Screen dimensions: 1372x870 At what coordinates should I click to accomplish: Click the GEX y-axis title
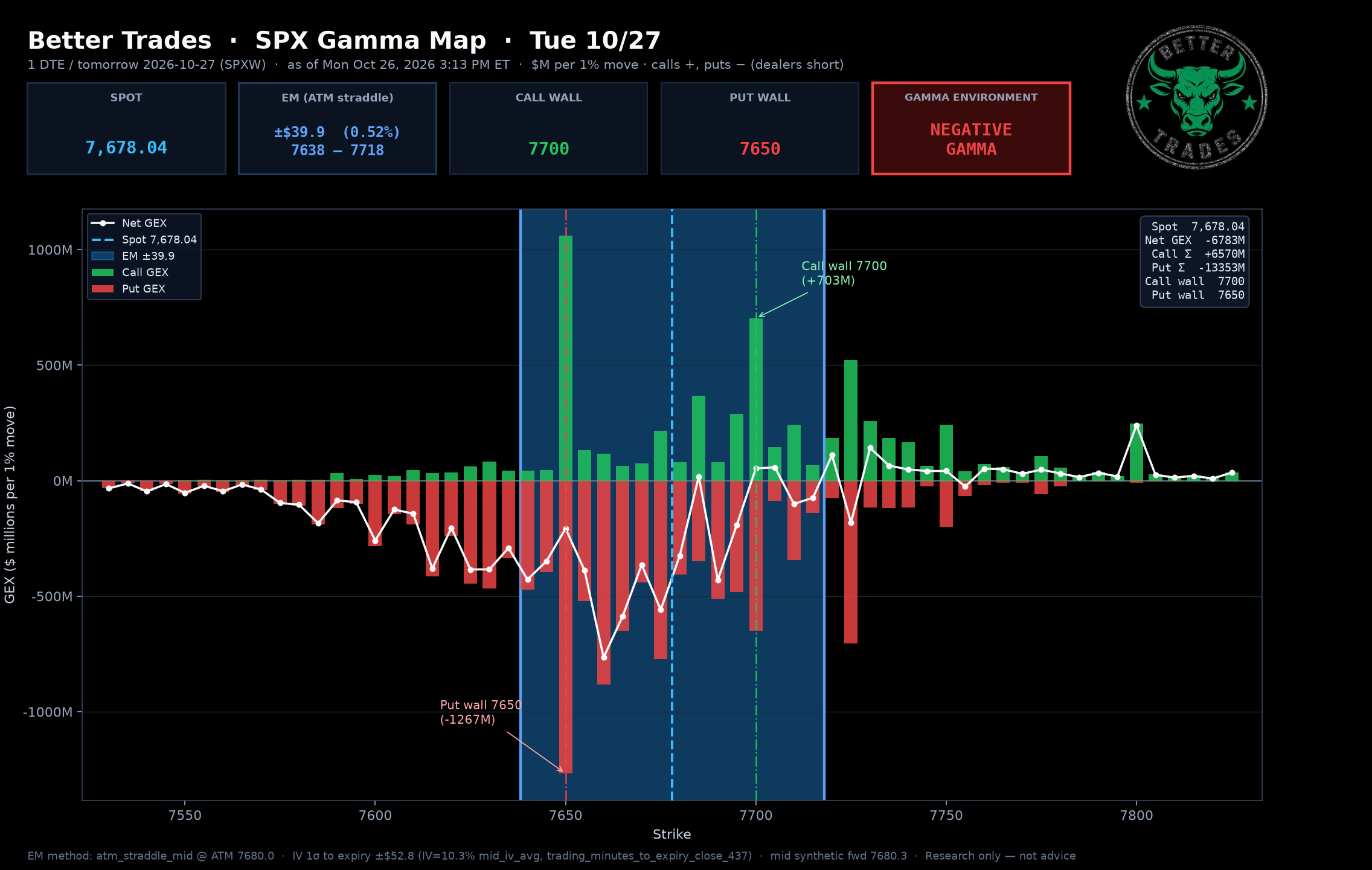[10, 504]
